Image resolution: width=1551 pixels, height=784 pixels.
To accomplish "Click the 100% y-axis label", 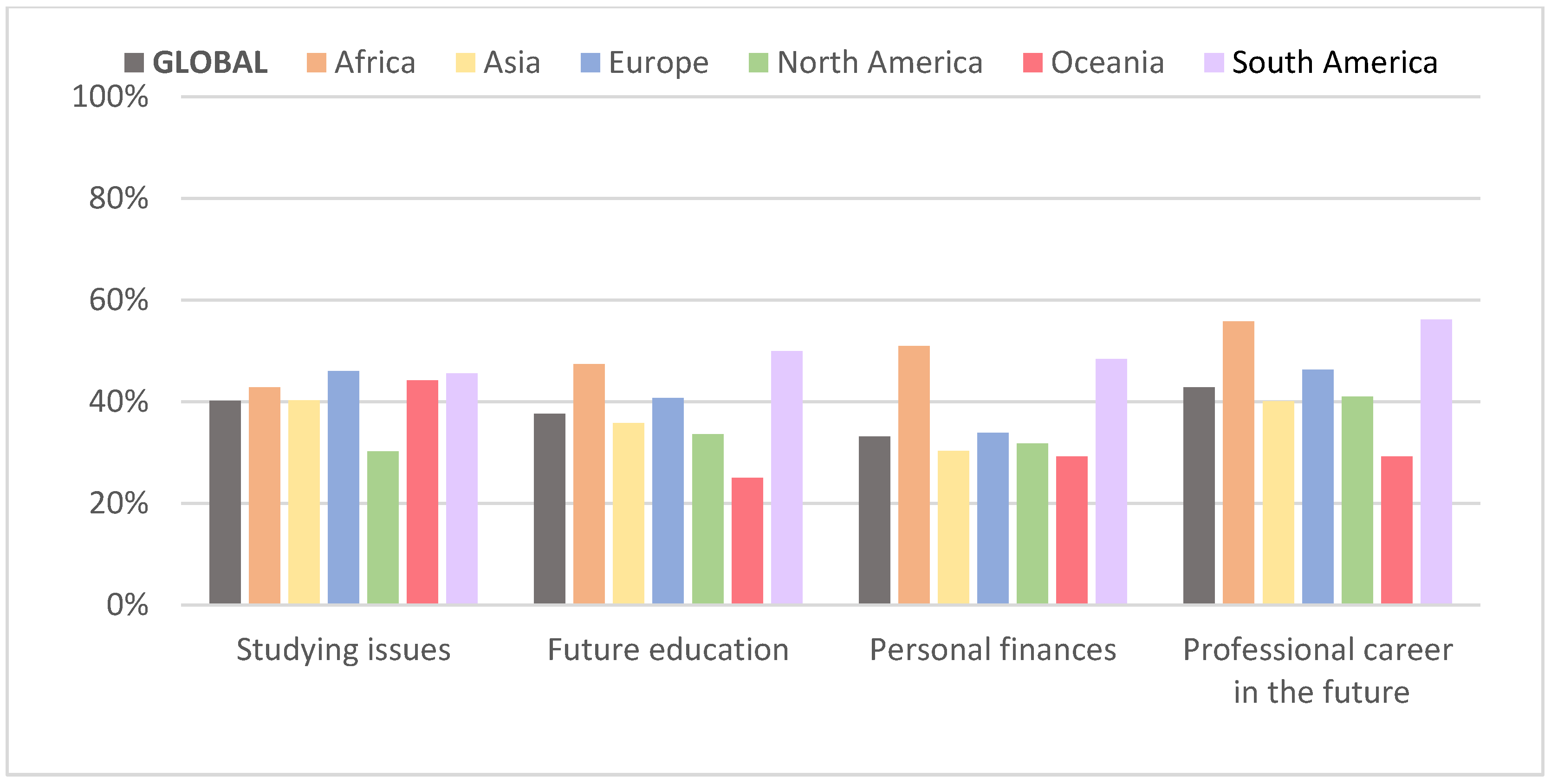I will (x=110, y=97).
